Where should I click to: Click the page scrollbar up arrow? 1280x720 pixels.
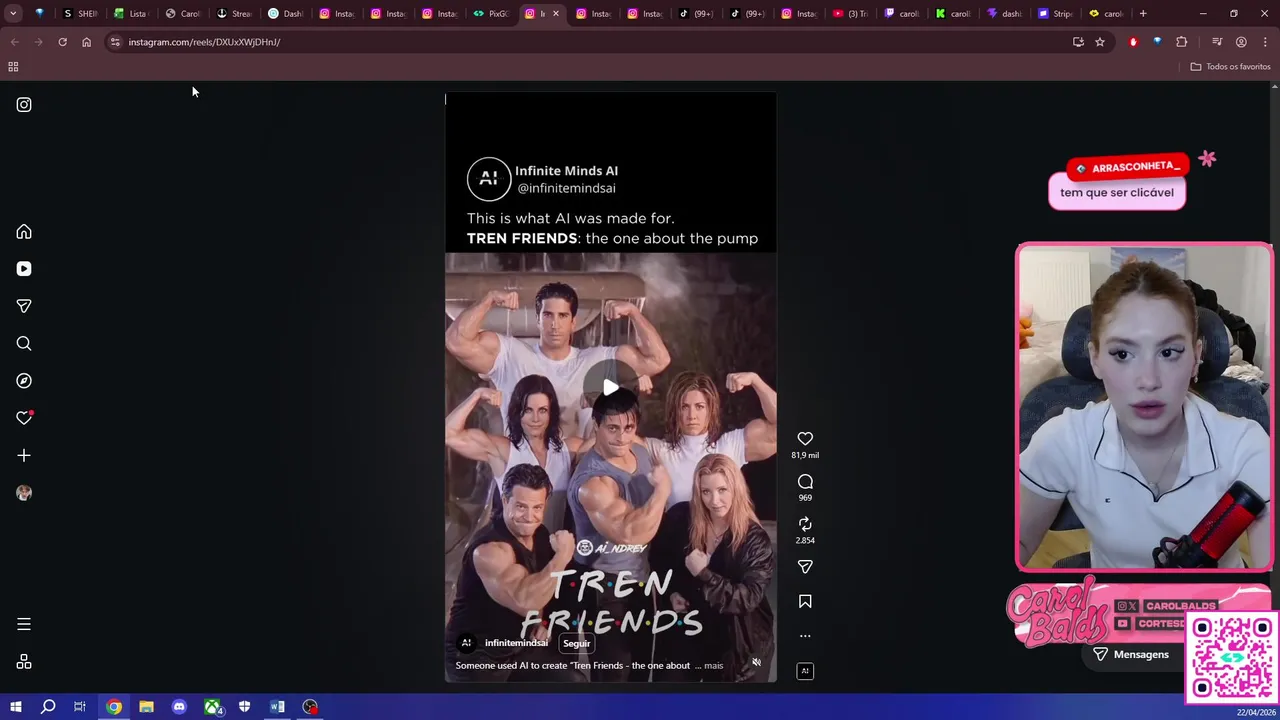pyautogui.click(x=1274, y=87)
